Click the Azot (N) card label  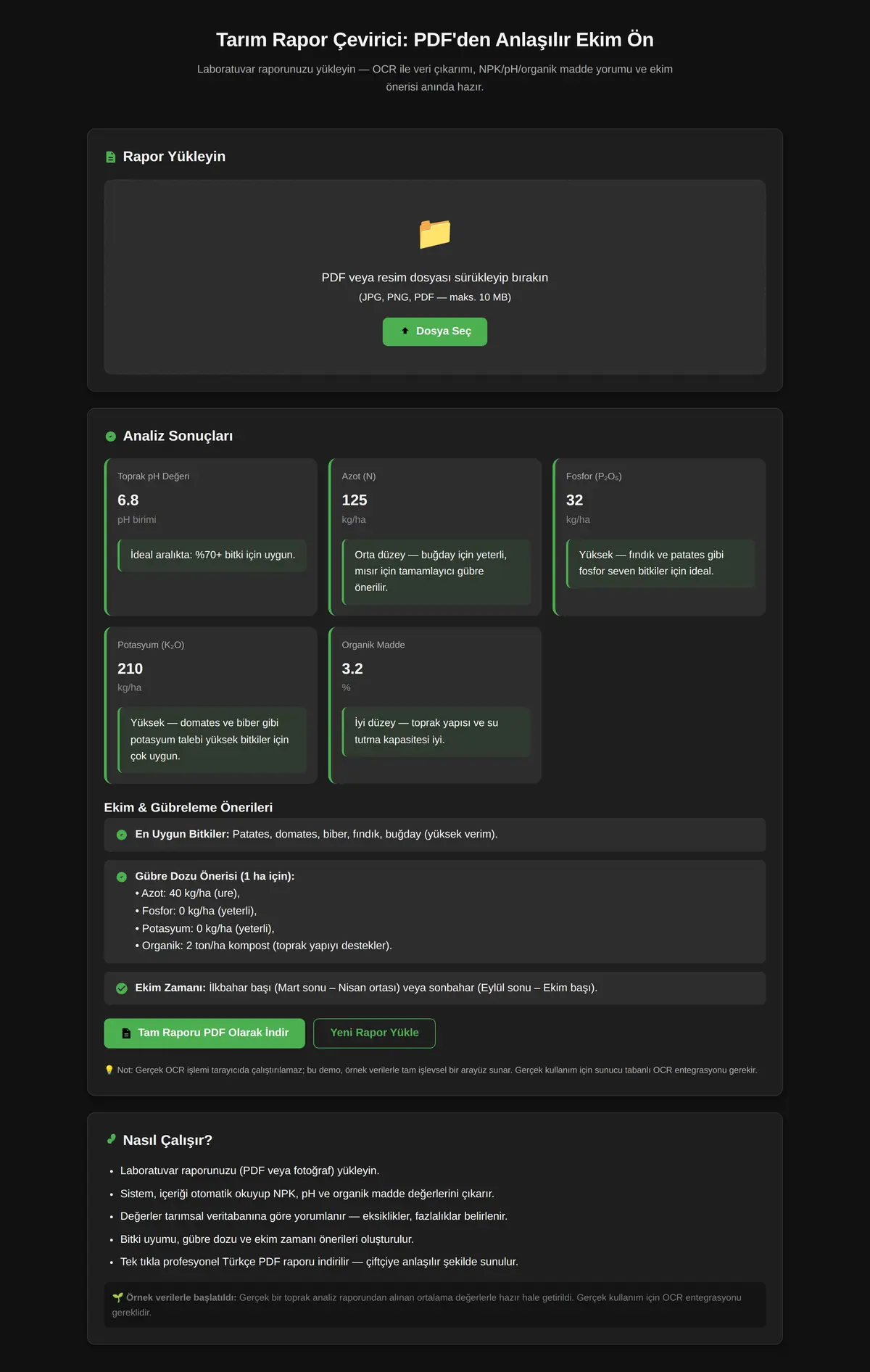359,476
